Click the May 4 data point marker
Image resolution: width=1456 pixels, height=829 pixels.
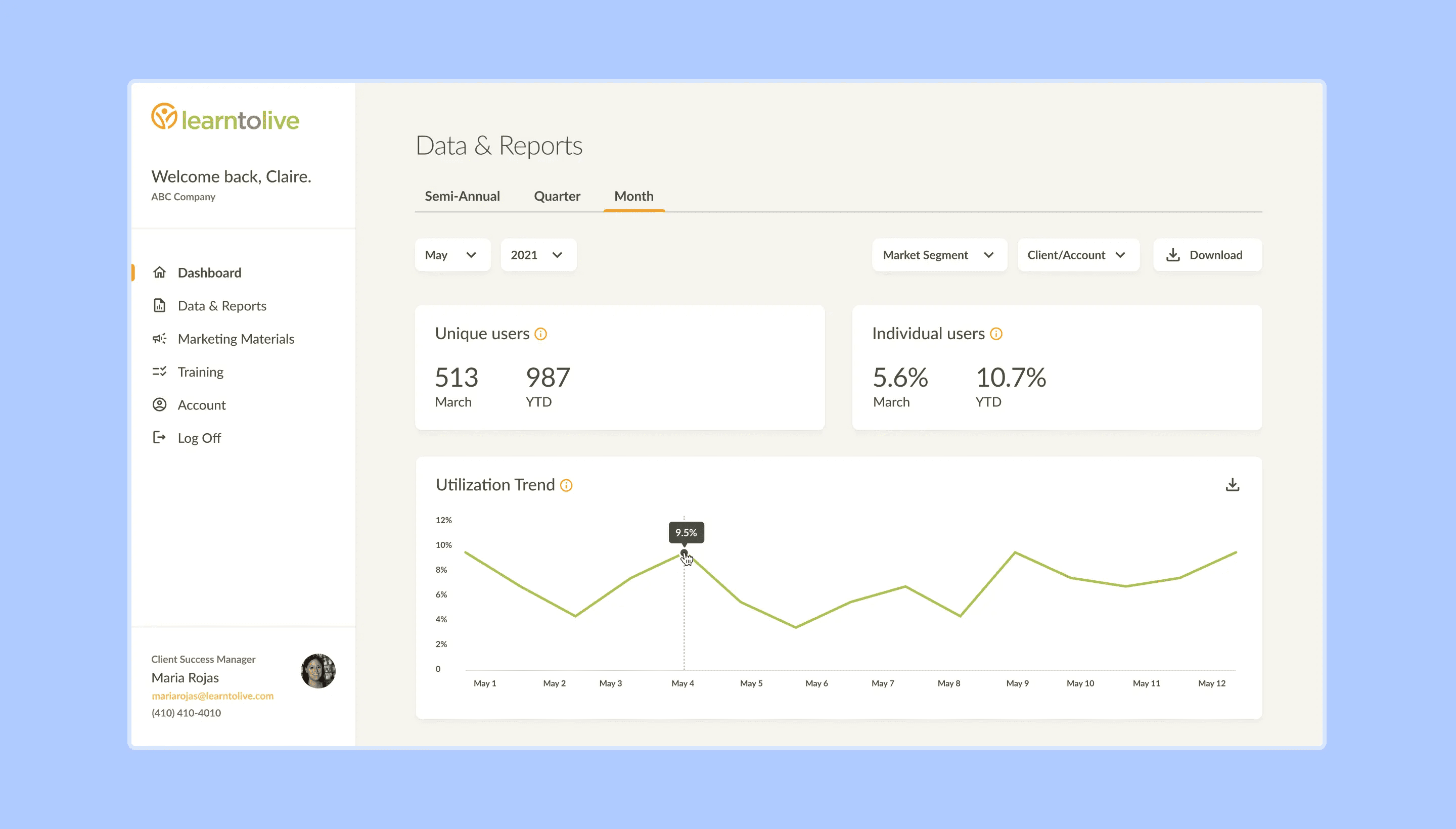pyautogui.click(x=684, y=553)
